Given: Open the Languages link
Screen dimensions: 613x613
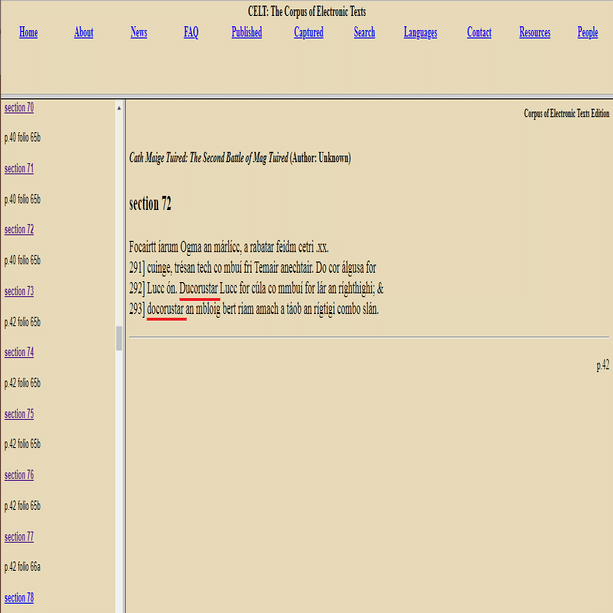Looking at the screenshot, I should click(421, 32).
